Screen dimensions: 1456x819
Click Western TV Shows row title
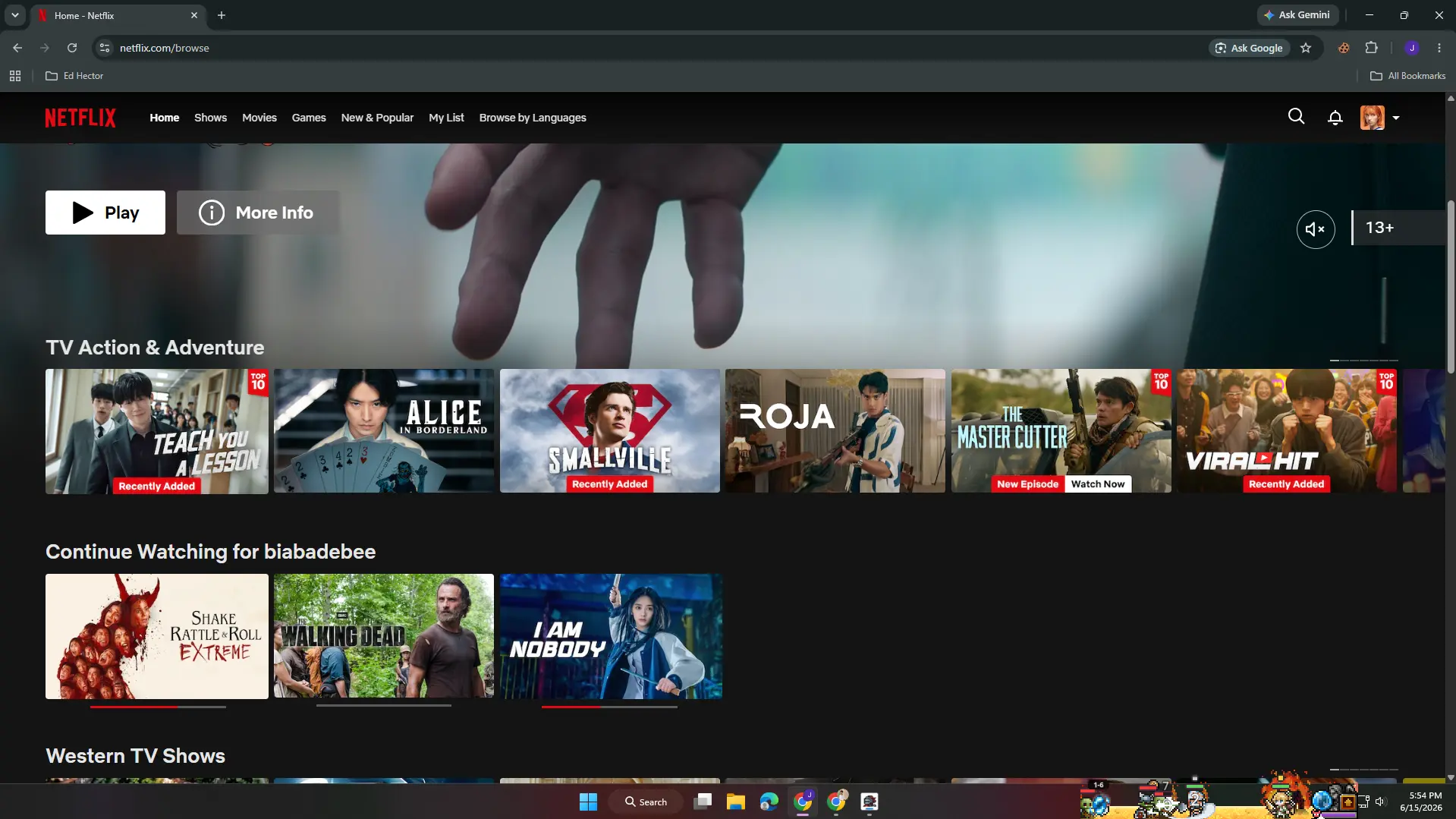tap(135, 756)
